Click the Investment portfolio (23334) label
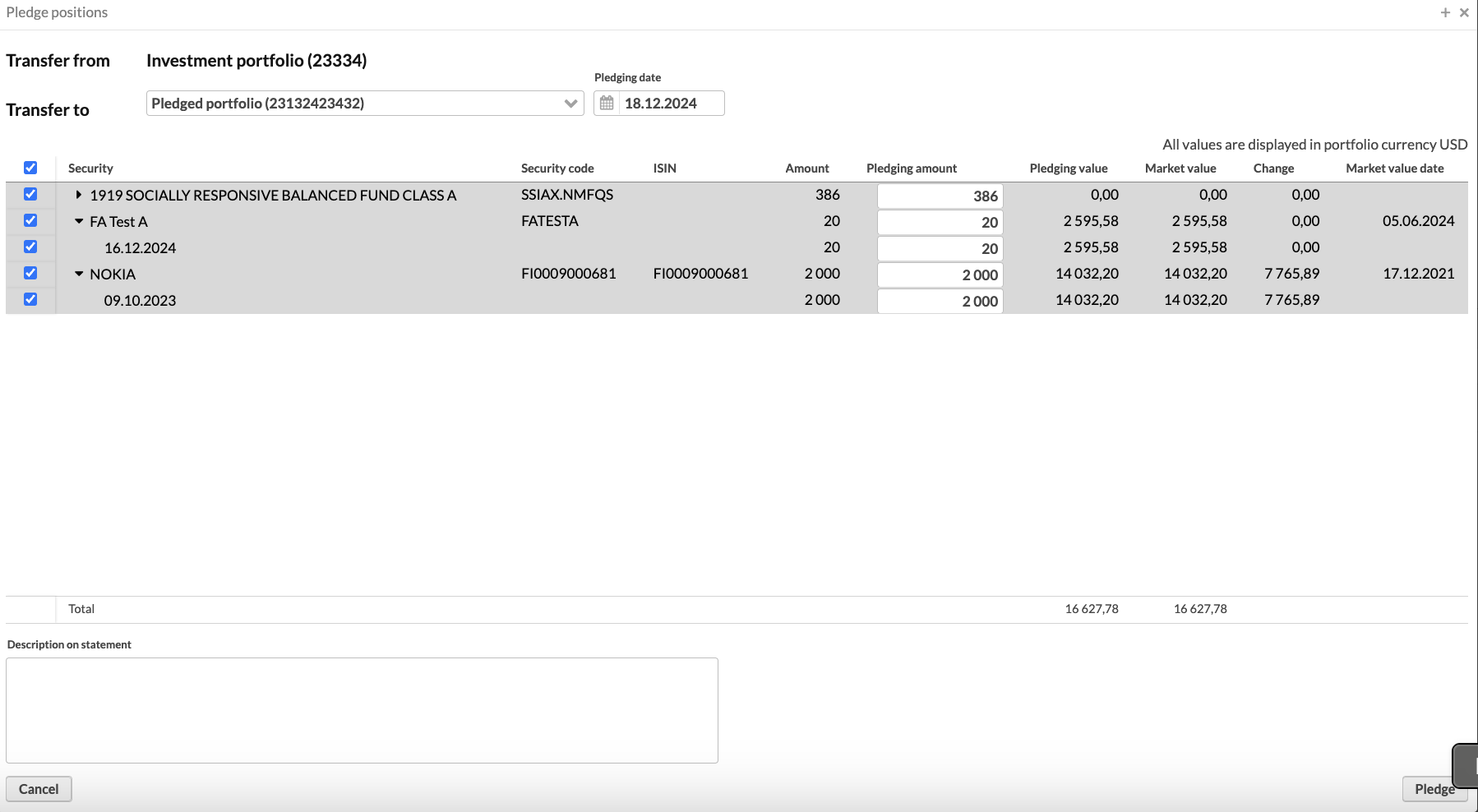 [256, 61]
